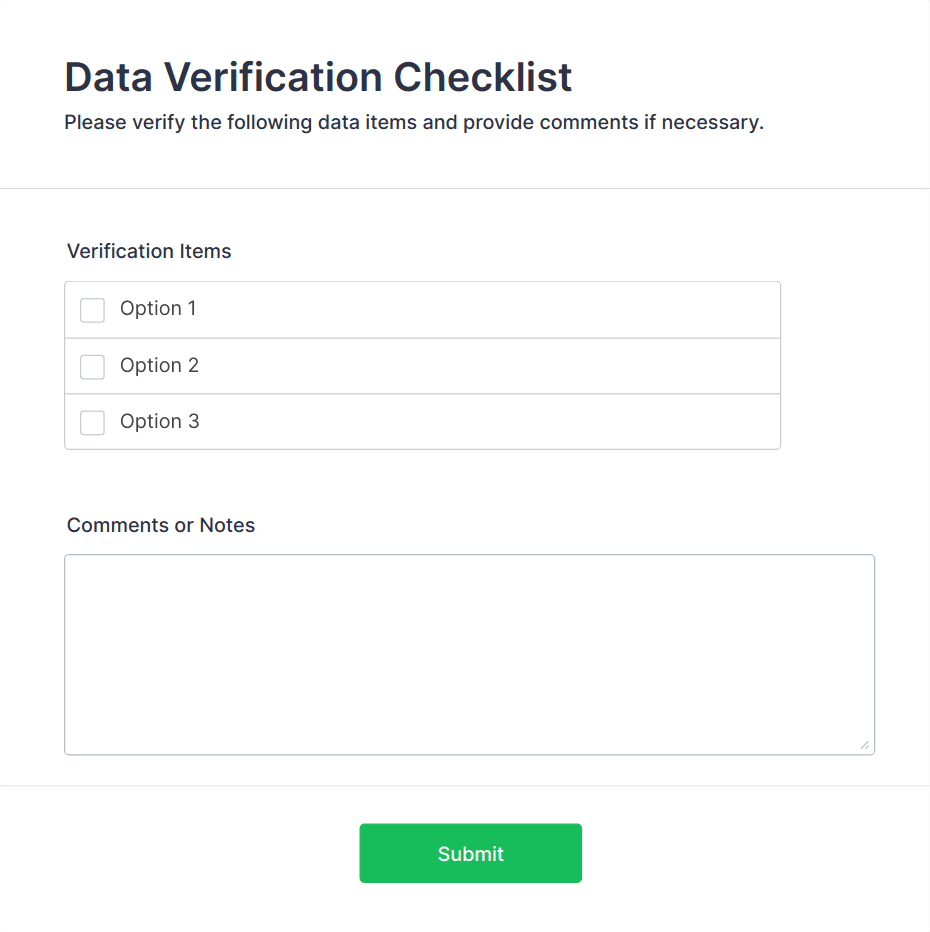Click the instruction subtitle under the heading

(414, 124)
